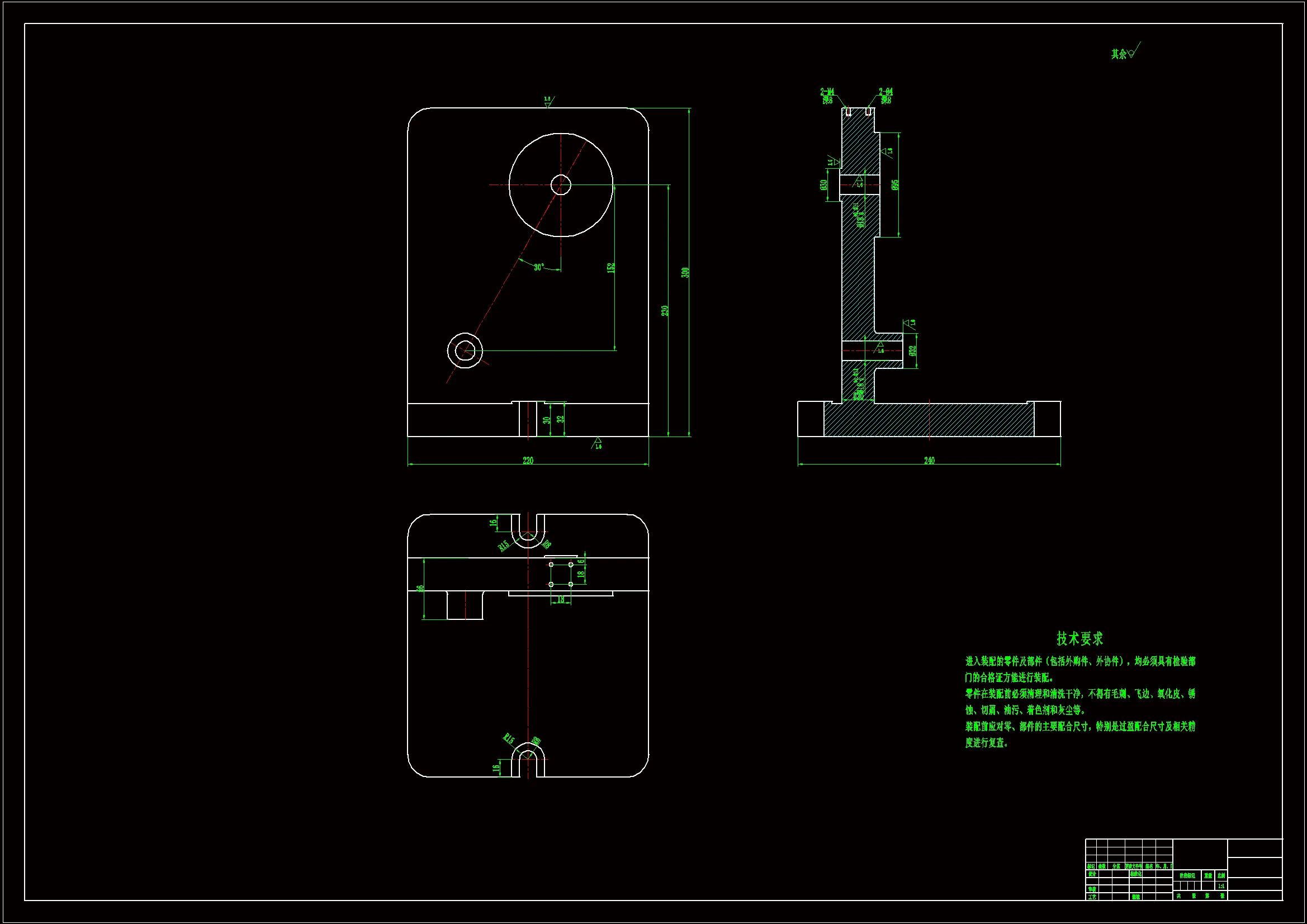Click the lower-left double circle hole
Screen dimensions: 1307x924
465,350
